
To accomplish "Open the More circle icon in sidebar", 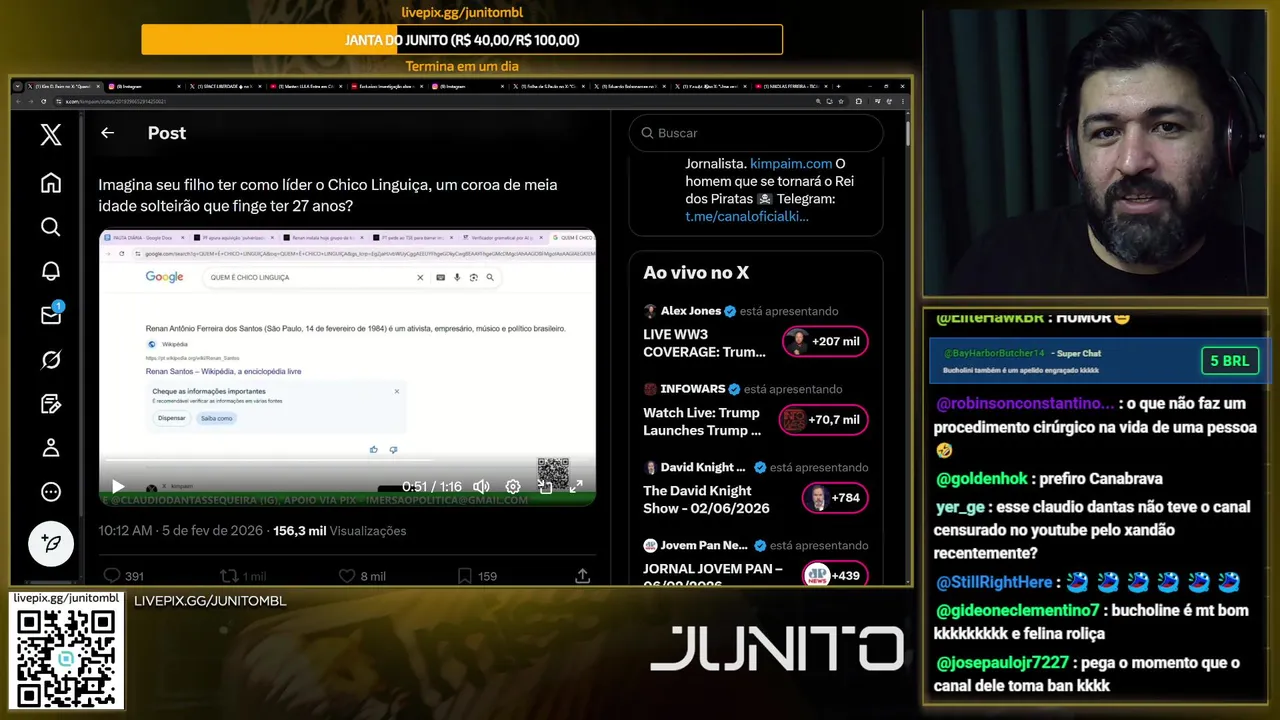I will [51, 491].
